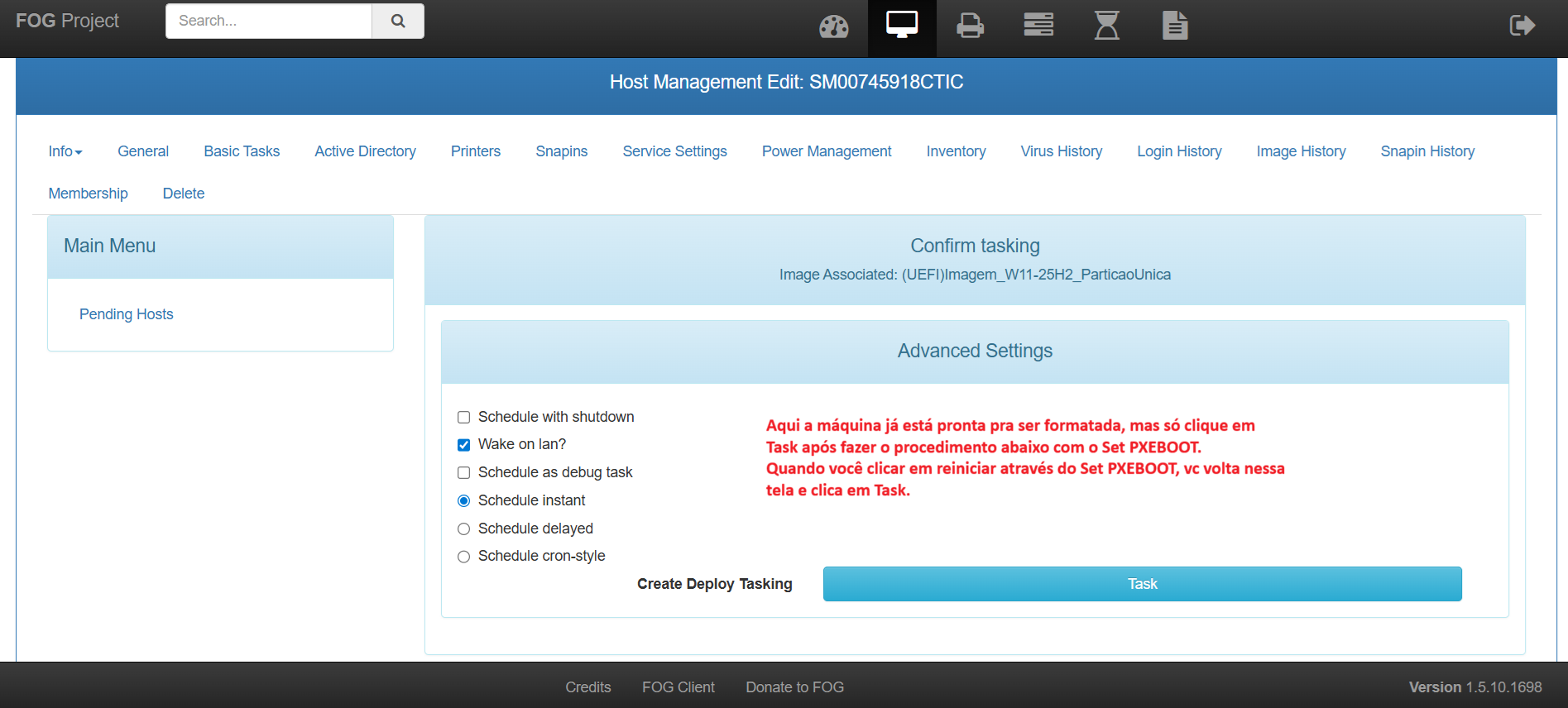Image resolution: width=1568 pixels, height=708 pixels.
Task: Expand the Info dropdown menu
Action: coord(65,151)
